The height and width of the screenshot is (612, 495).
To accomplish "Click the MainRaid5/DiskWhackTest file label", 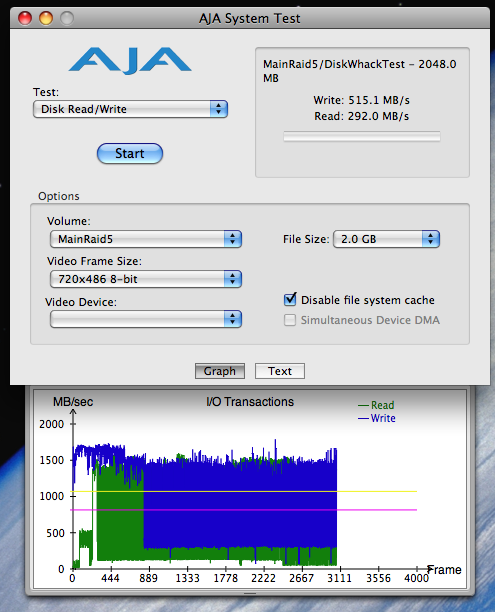I will (x=360, y=71).
